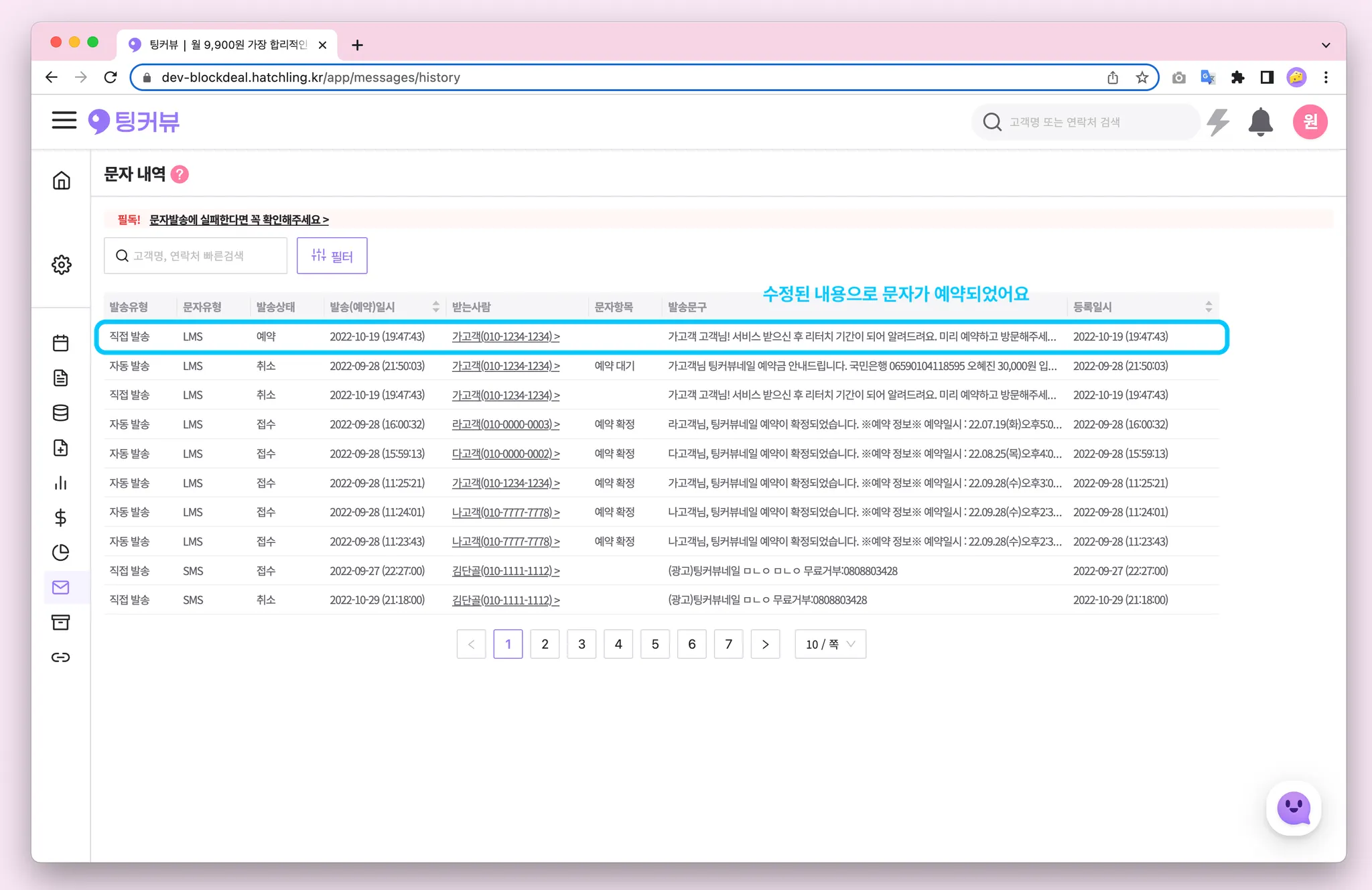Click the 필터 filter button

[332, 255]
